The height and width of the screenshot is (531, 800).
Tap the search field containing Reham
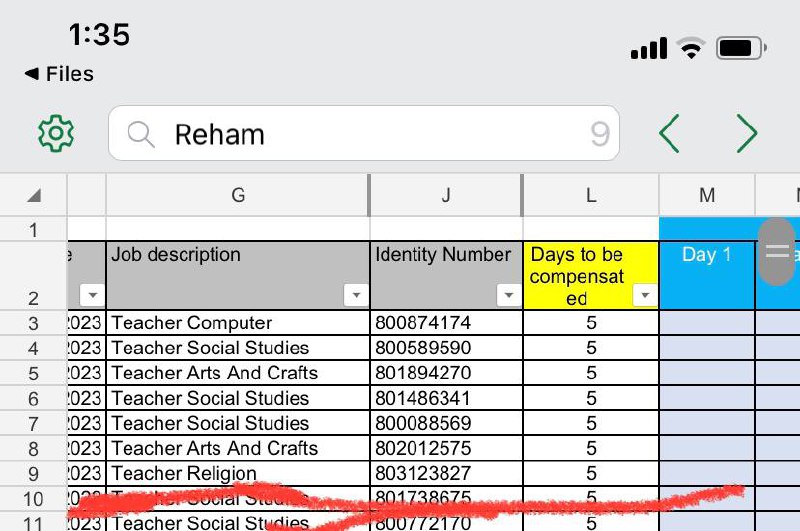pos(380,134)
